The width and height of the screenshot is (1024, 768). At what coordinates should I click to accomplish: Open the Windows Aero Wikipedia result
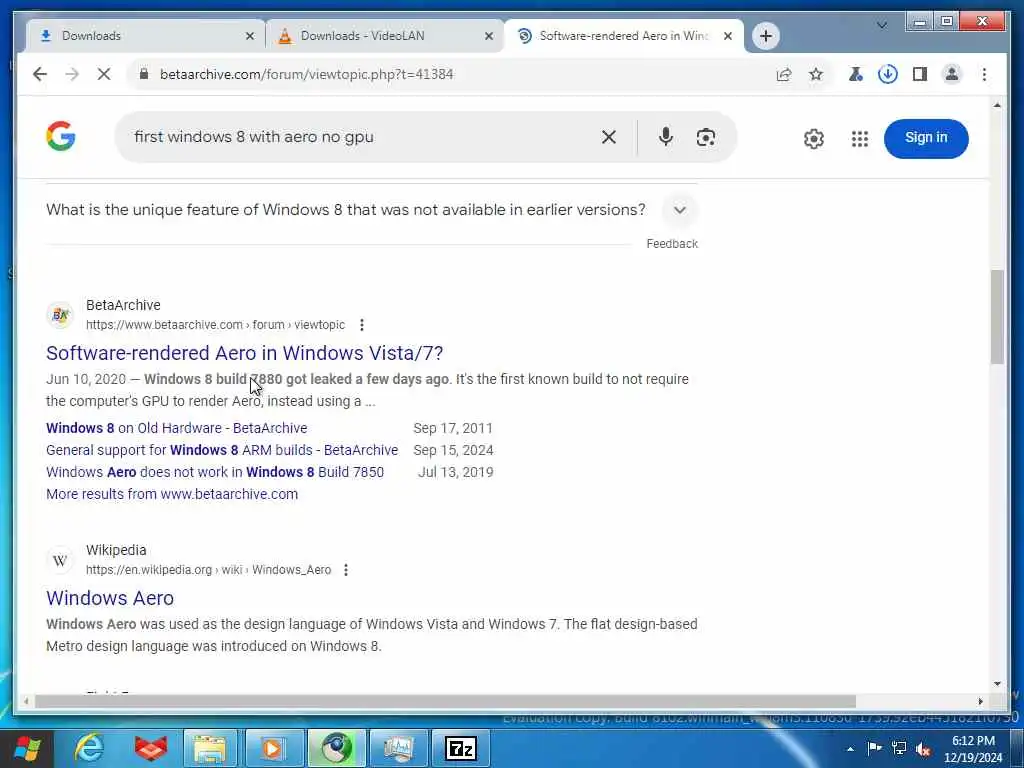[110, 598]
